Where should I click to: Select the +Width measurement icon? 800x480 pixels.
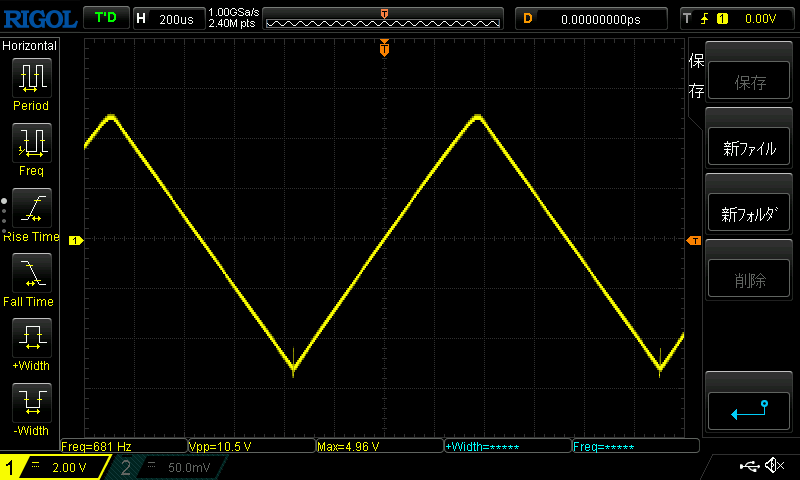click(32, 337)
